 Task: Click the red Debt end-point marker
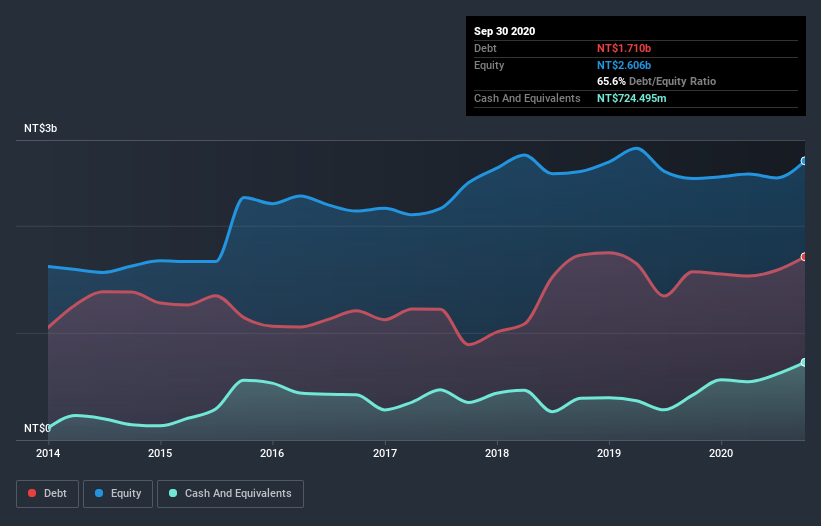(804, 257)
